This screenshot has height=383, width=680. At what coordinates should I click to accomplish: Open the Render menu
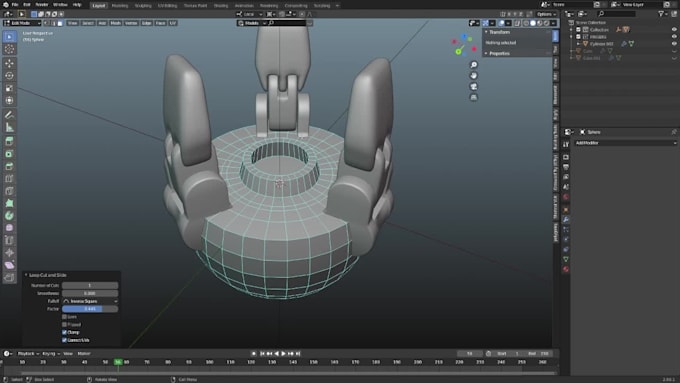click(42, 5)
